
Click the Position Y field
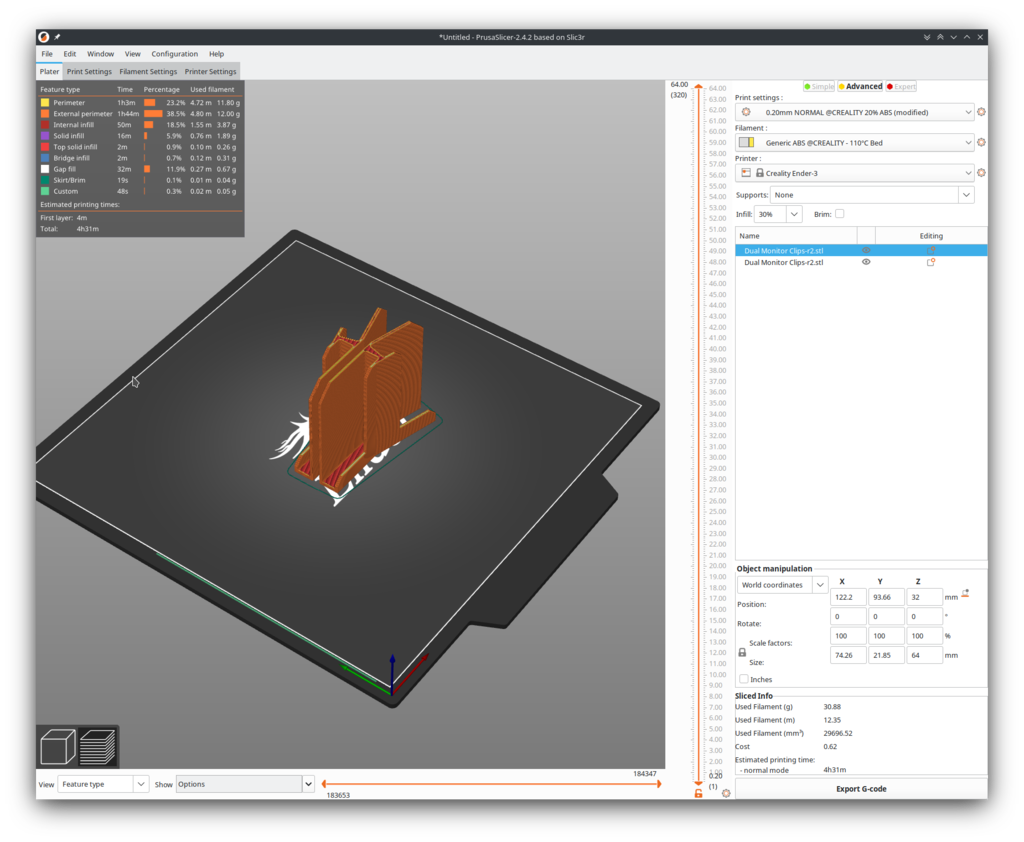click(886, 597)
